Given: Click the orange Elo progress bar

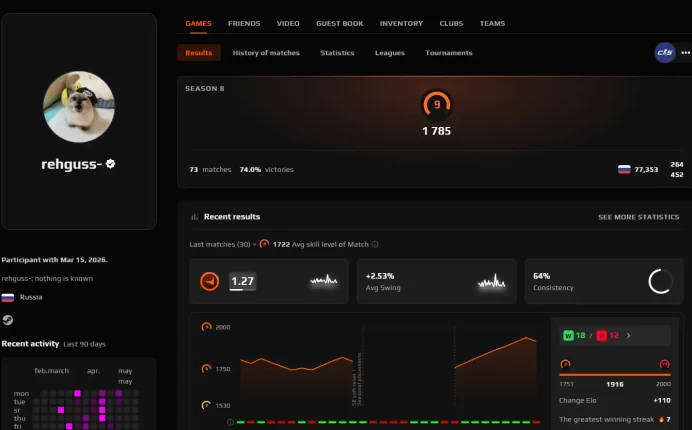Looking at the screenshot, I should click(615, 374).
